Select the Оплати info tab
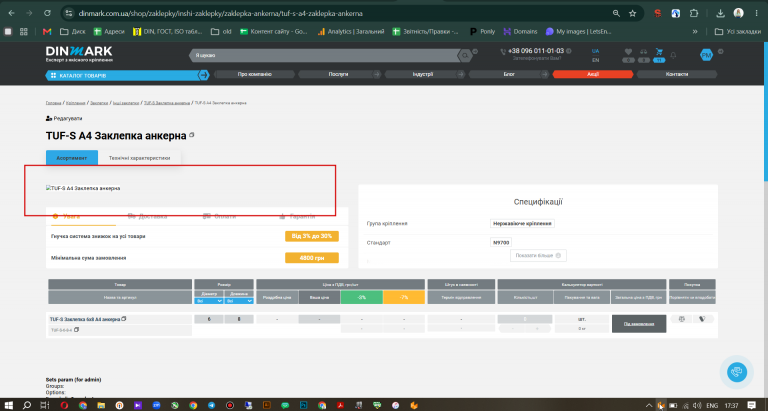 point(219,216)
